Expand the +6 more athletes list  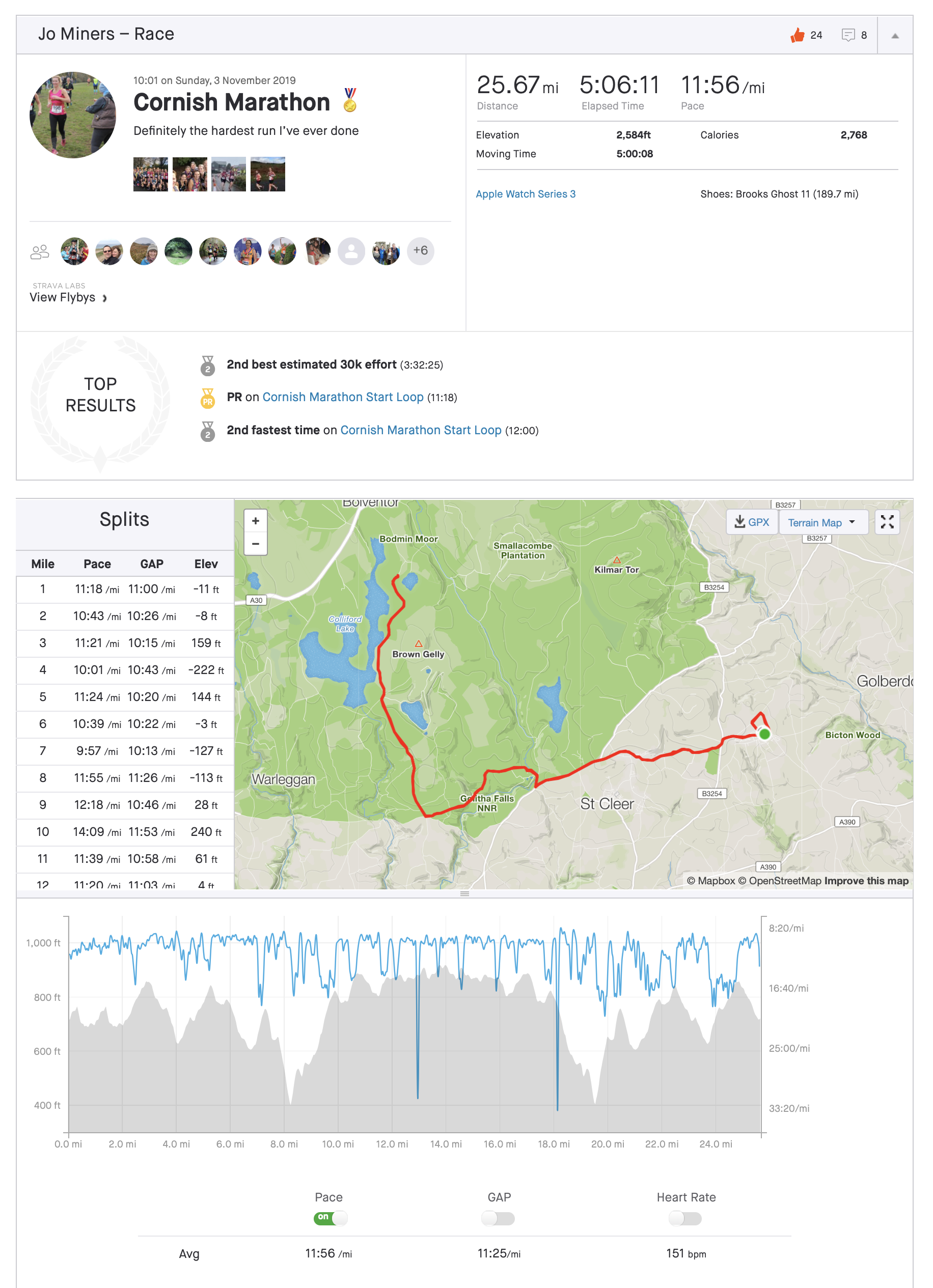pyautogui.click(x=421, y=250)
